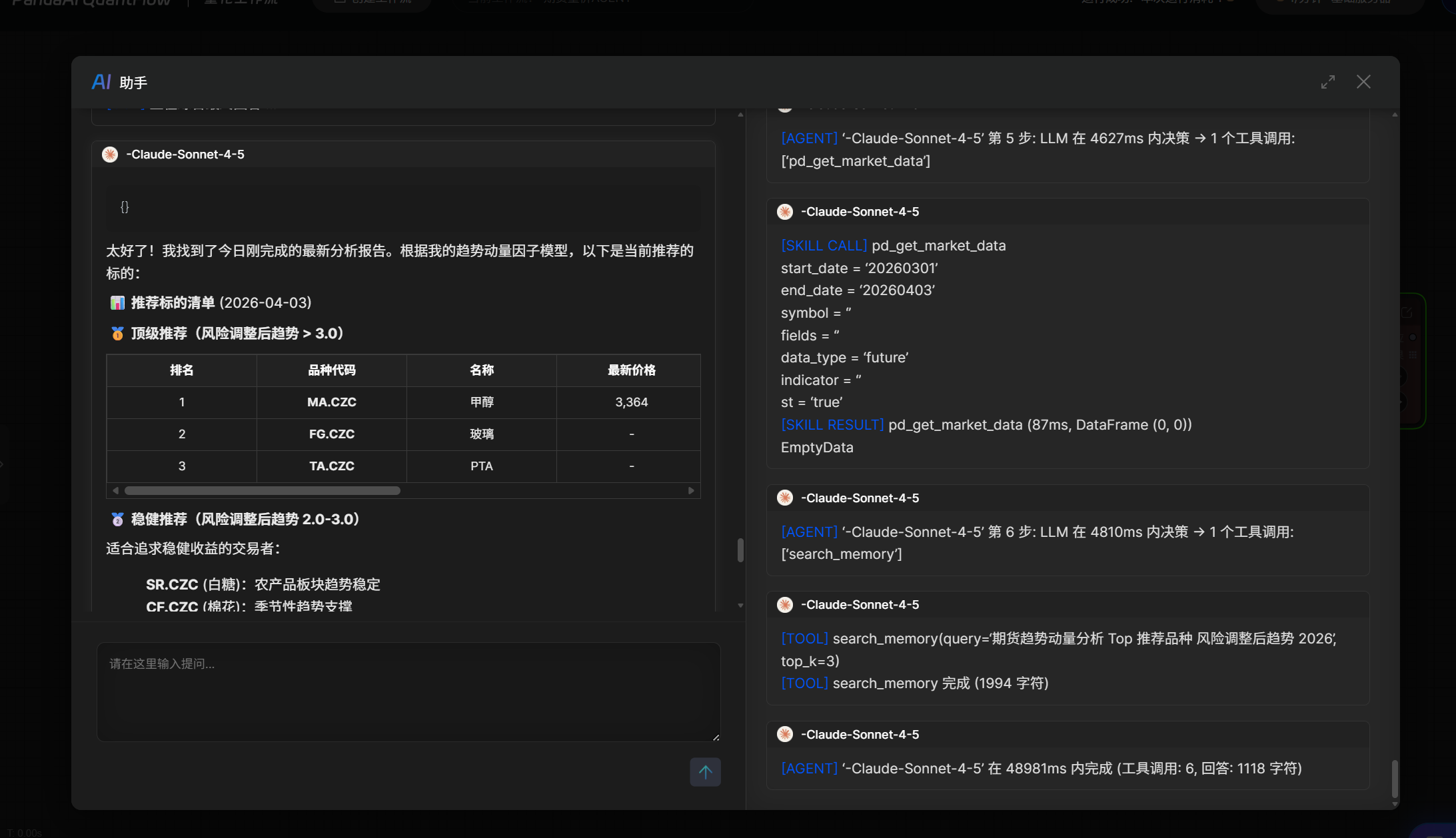This screenshot has height=838, width=1456.
Task: Select the MA.CZC cell in table
Action: point(331,402)
